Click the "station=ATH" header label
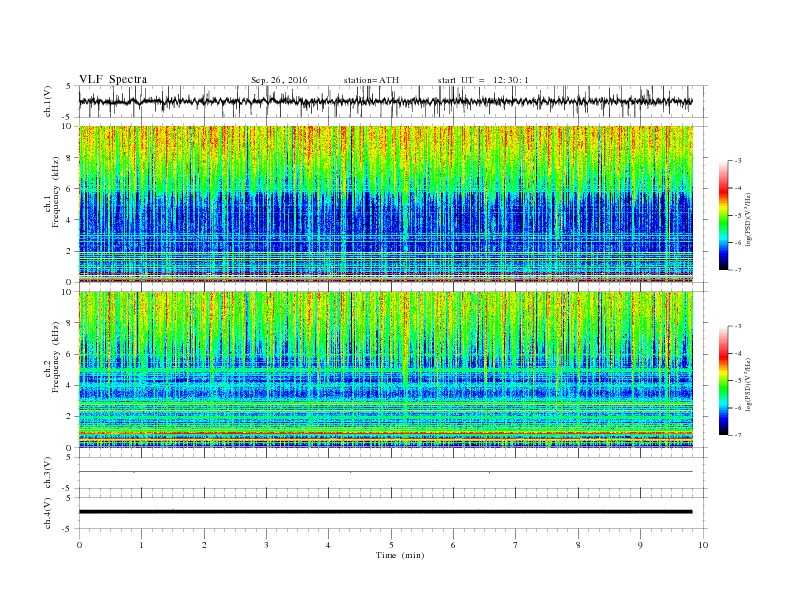This screenshot has width=792, height=612. point(371,80)
